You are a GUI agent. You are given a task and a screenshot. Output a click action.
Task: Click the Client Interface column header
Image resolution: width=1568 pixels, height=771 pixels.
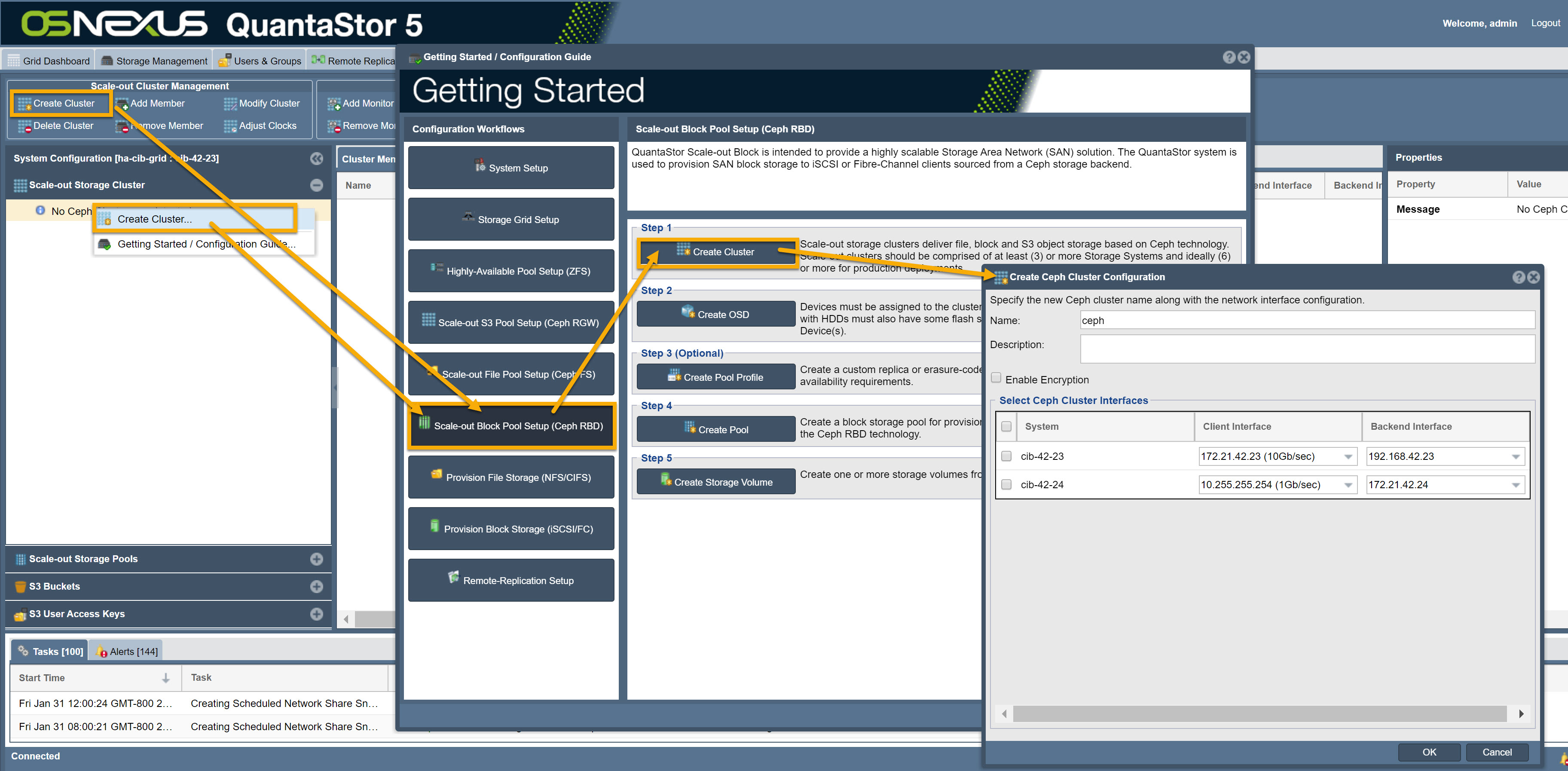1278,426
